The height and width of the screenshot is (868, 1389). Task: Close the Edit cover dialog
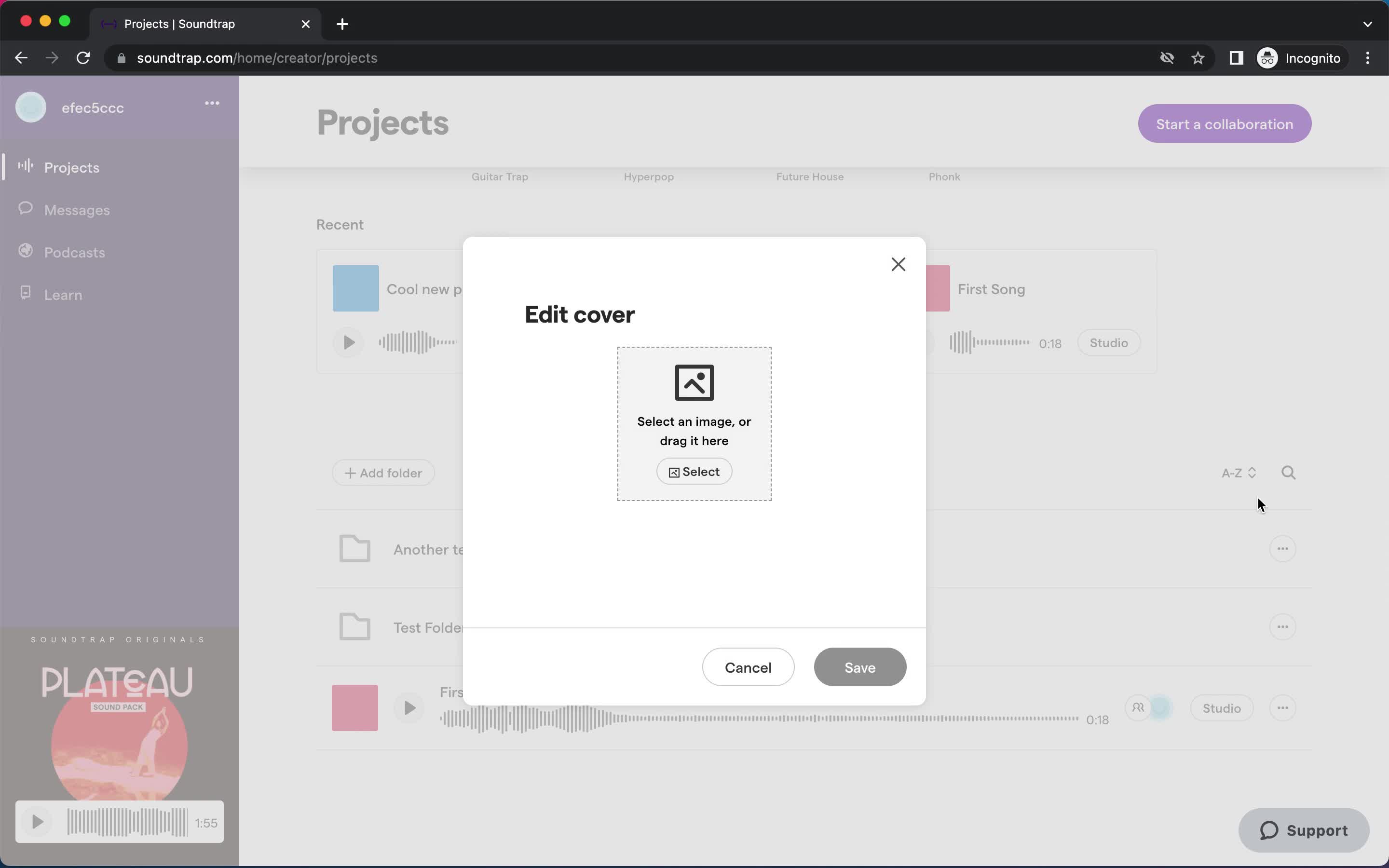tap(898, 264)
